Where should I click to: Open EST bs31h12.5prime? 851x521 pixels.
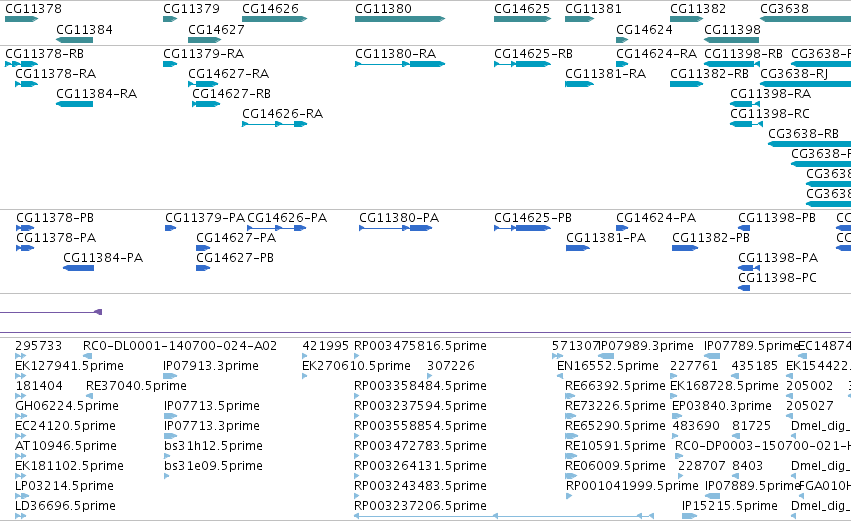click(x=213, y=446)
